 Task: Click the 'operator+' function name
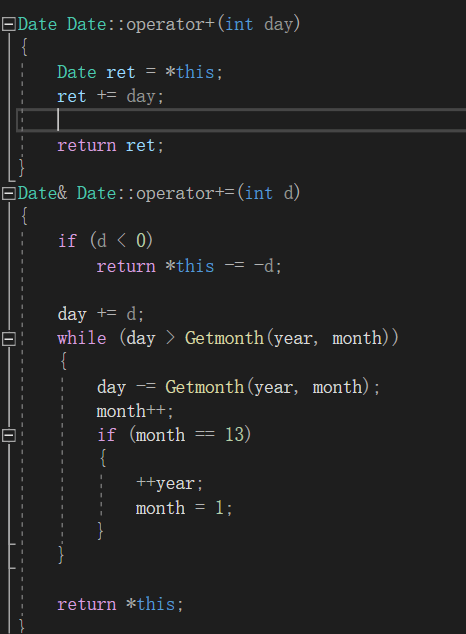(170, 24)
